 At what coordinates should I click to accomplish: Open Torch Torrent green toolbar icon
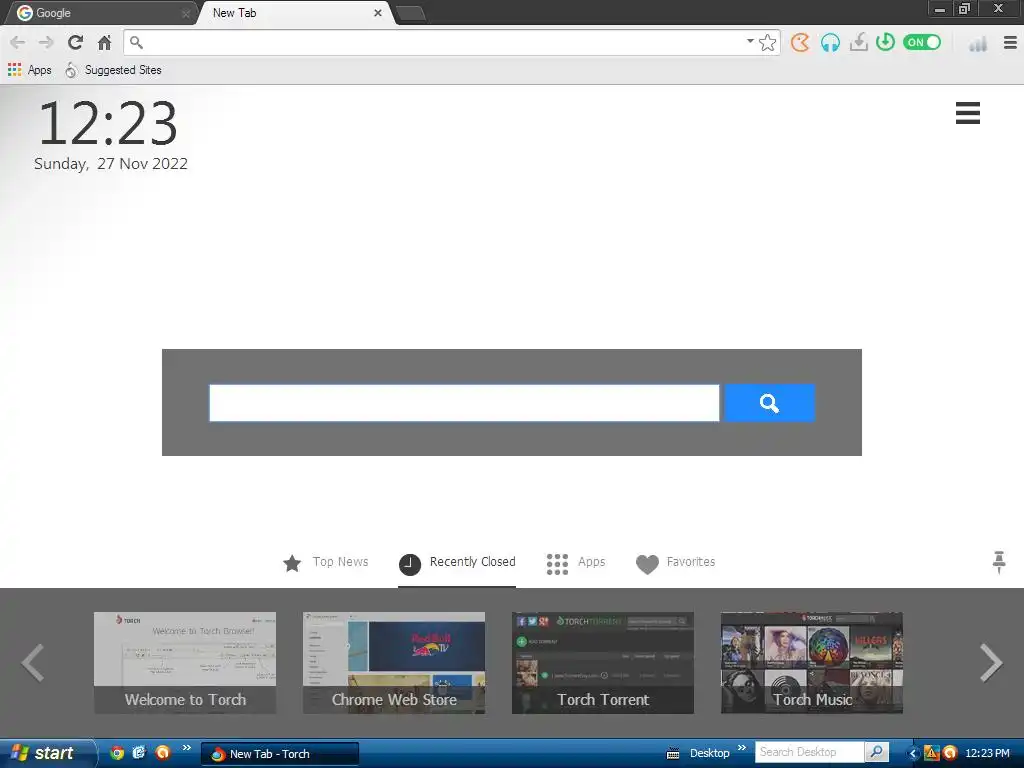(x=886, y=42)
